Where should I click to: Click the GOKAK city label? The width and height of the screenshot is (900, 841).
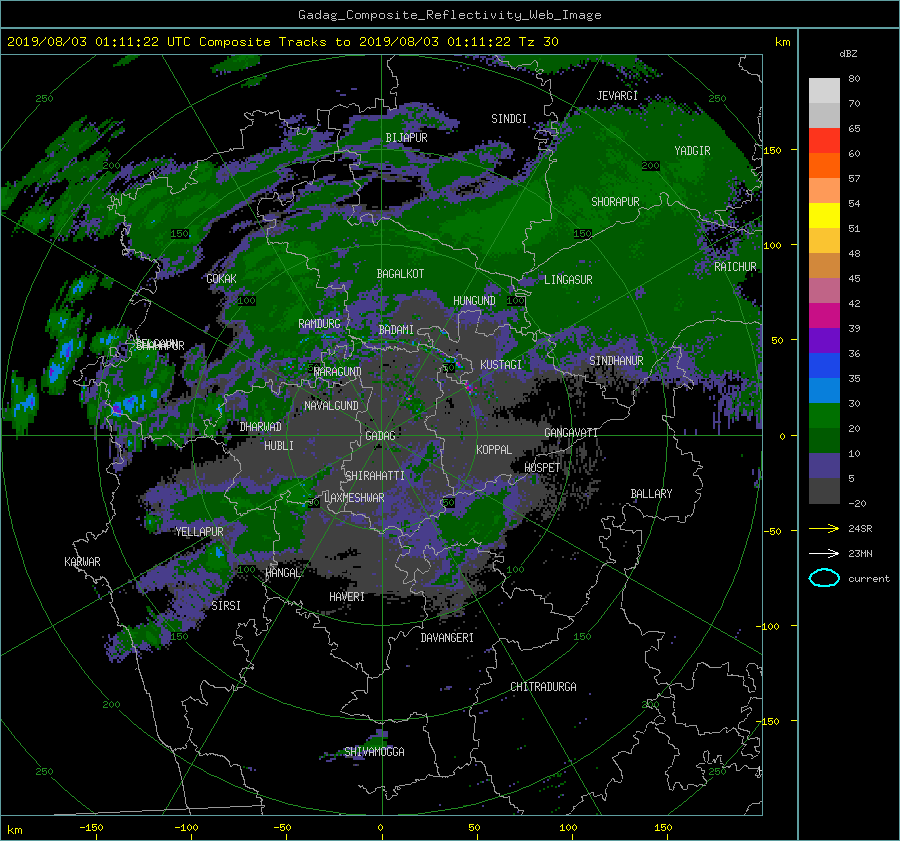222,278
